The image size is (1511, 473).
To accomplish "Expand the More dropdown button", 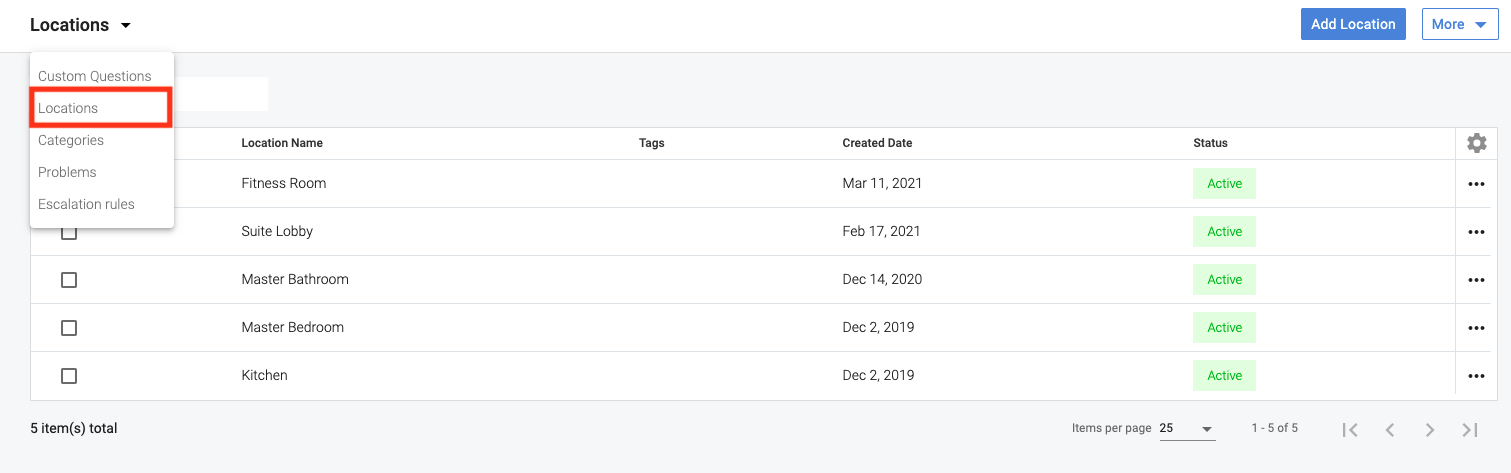I will (x=1459, y=25).
